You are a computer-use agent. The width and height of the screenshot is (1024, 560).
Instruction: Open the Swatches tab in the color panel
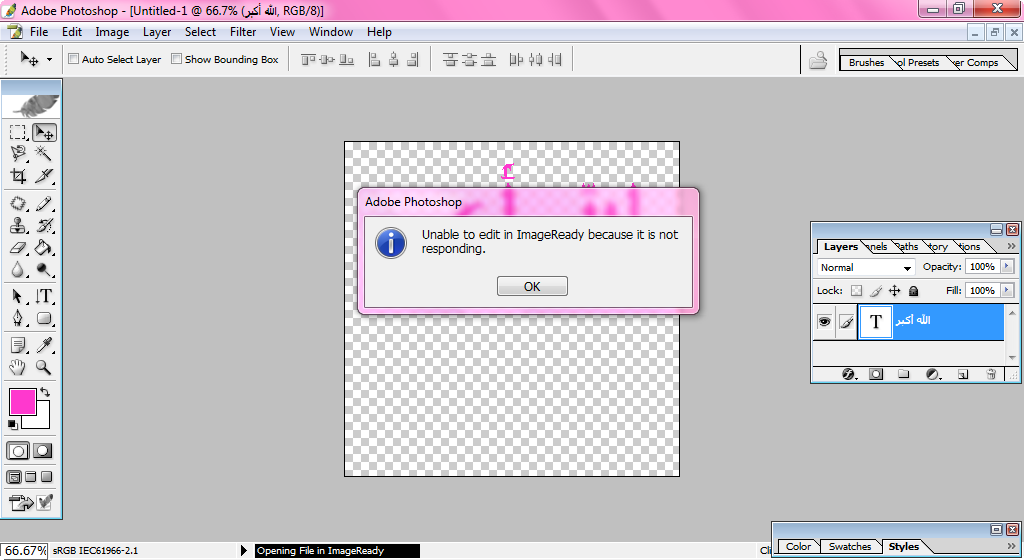[x=850, y=547]
